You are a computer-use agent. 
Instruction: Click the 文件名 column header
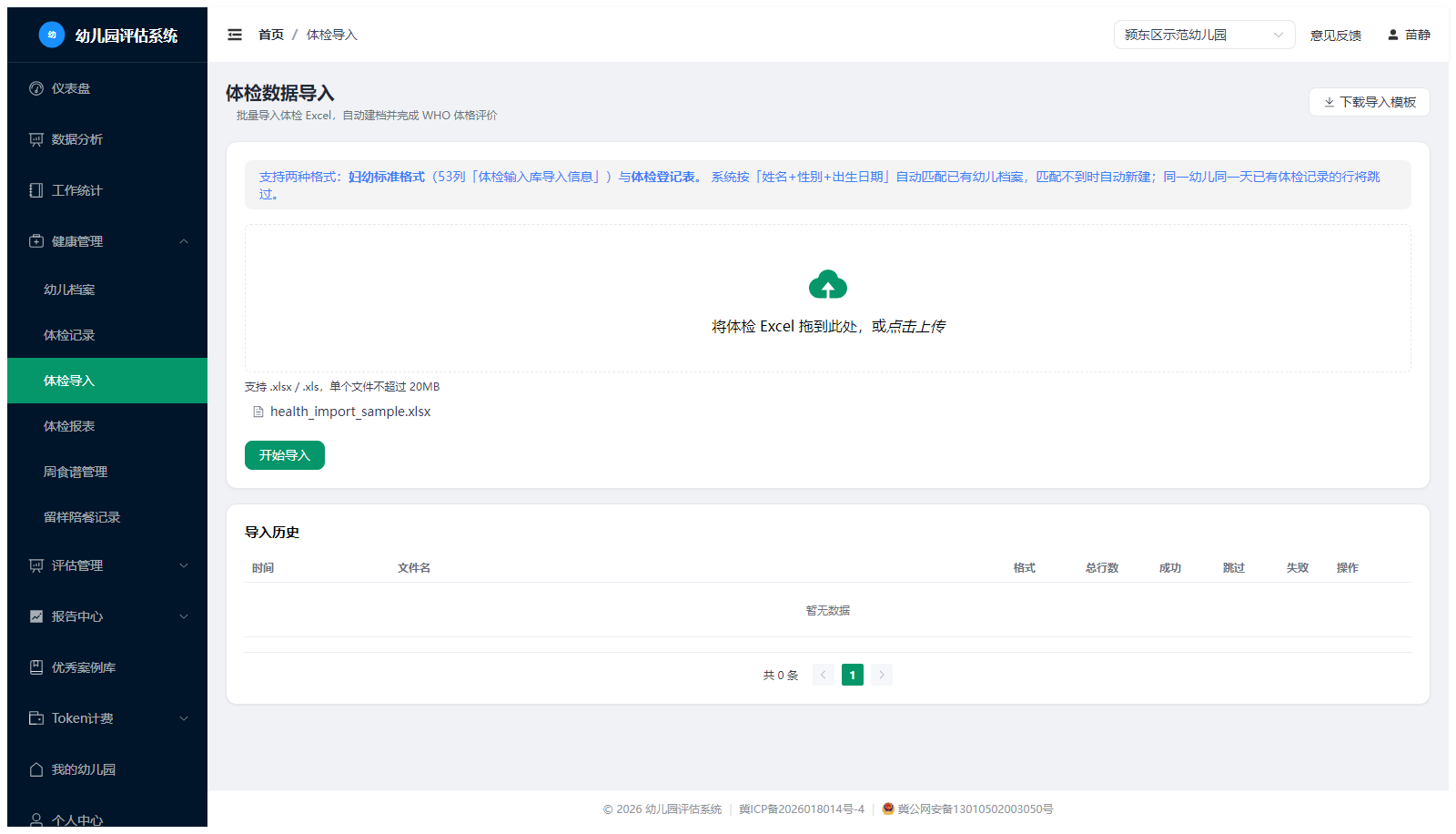pyautogui.click(x=414, y=568)
